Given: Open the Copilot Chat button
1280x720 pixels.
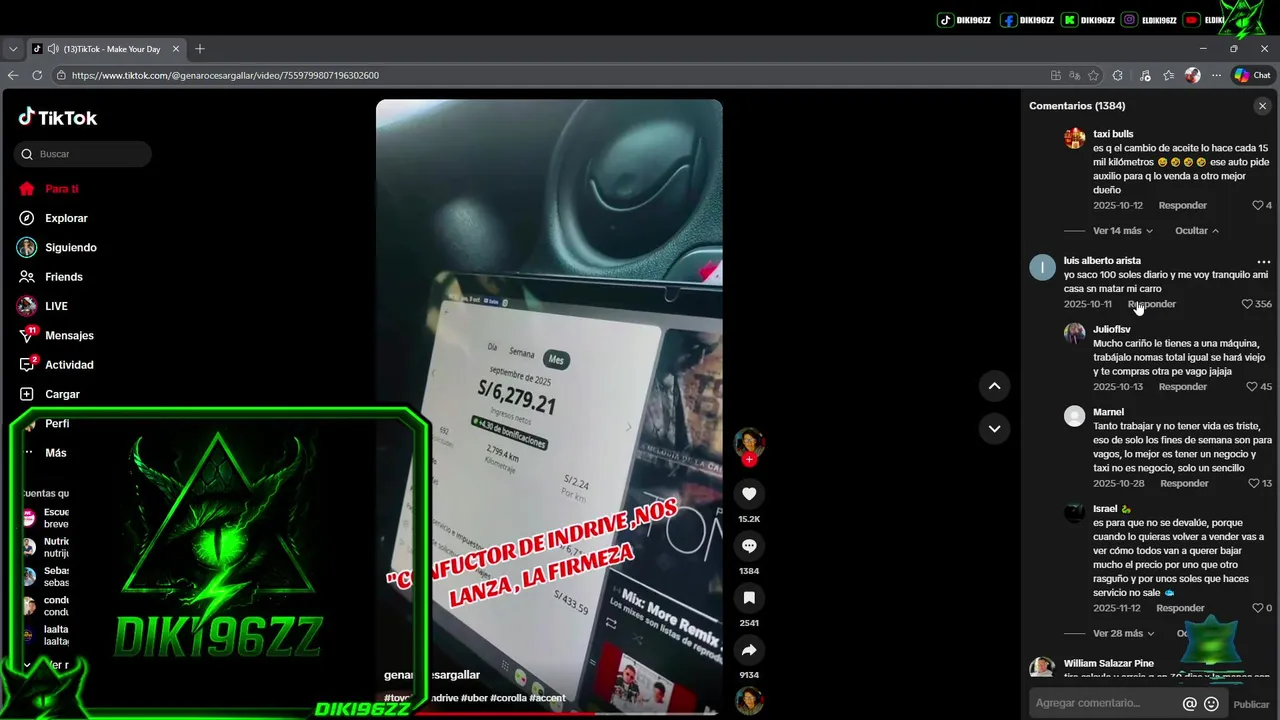Looking at the screenshot, I should coord(1251,75).
